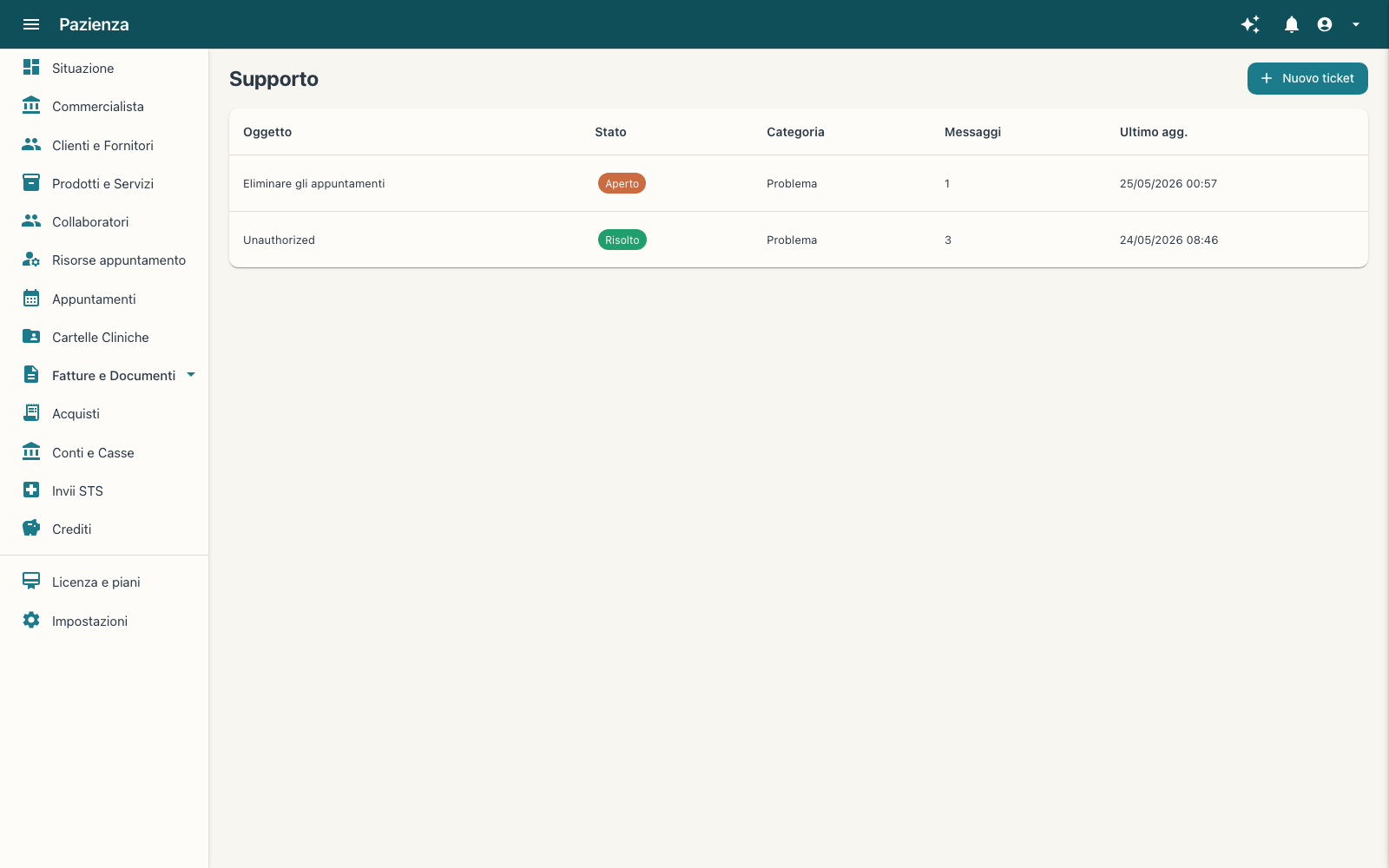Click the Invii STS medical cross icon
The image size is (1389, 868).
point(31,490)
